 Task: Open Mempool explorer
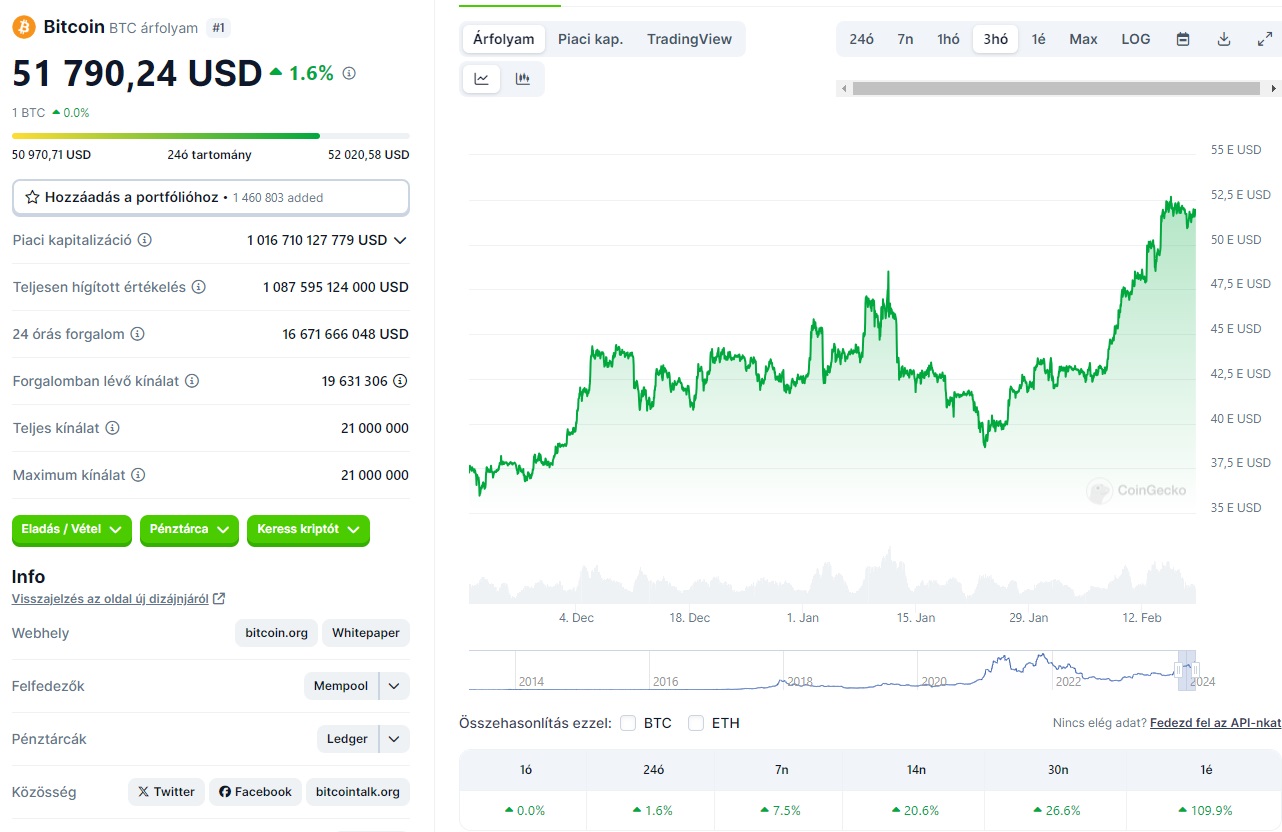pyautogui.click(x=341, y=686)
